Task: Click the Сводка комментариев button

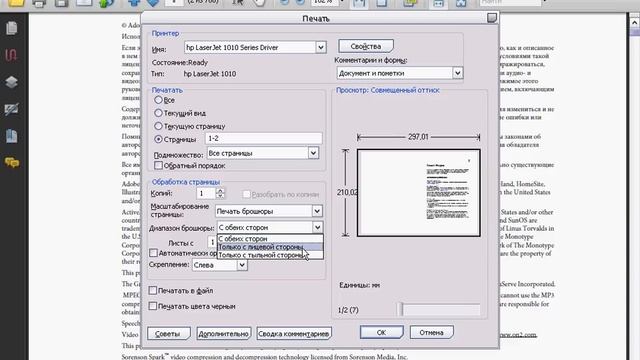Action: 294,333
